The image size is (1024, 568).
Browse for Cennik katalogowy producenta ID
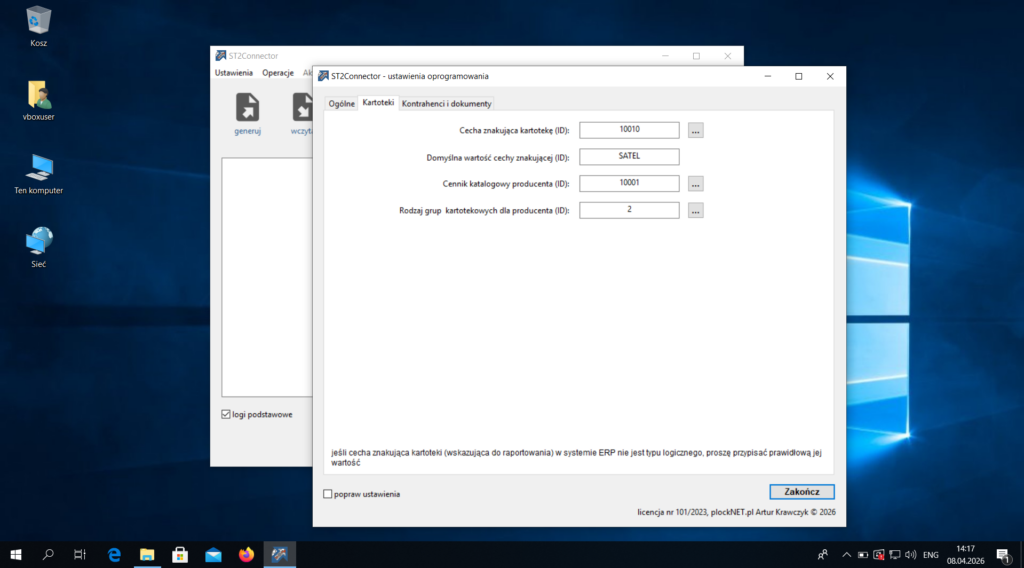(x=696, y=184)
